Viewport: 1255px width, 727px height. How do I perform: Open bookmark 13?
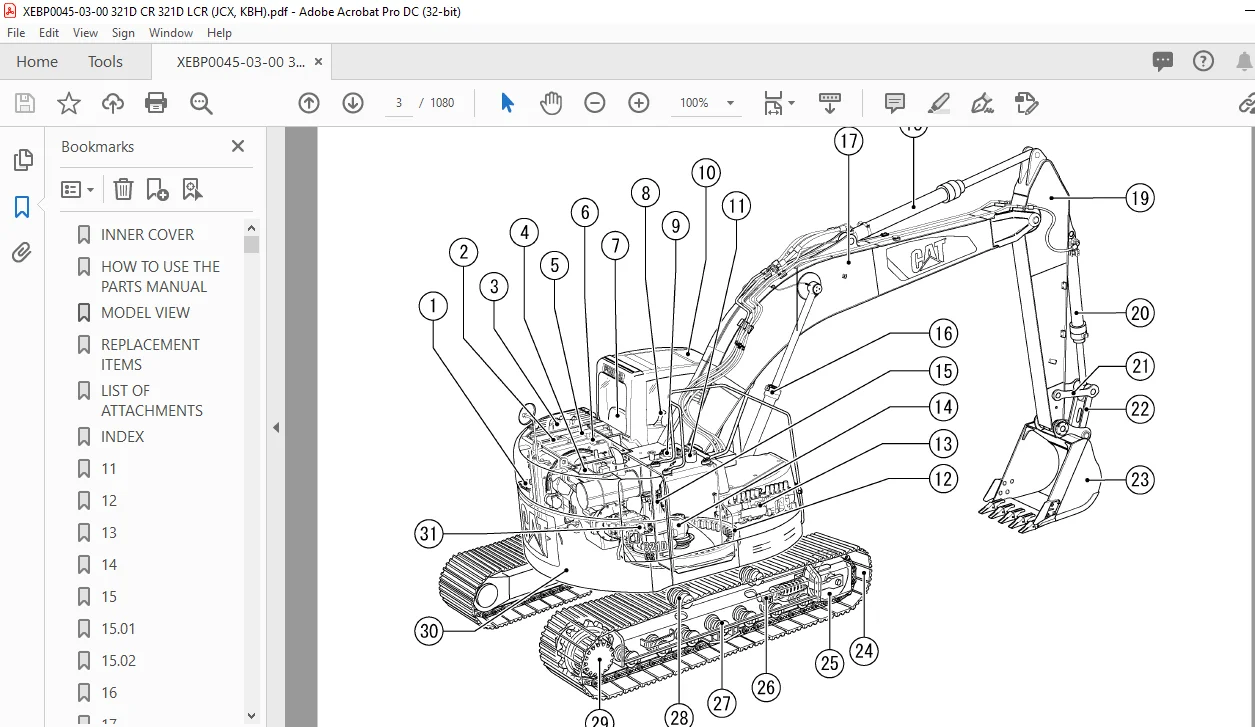pyautogui.click(x=108, y=532)
